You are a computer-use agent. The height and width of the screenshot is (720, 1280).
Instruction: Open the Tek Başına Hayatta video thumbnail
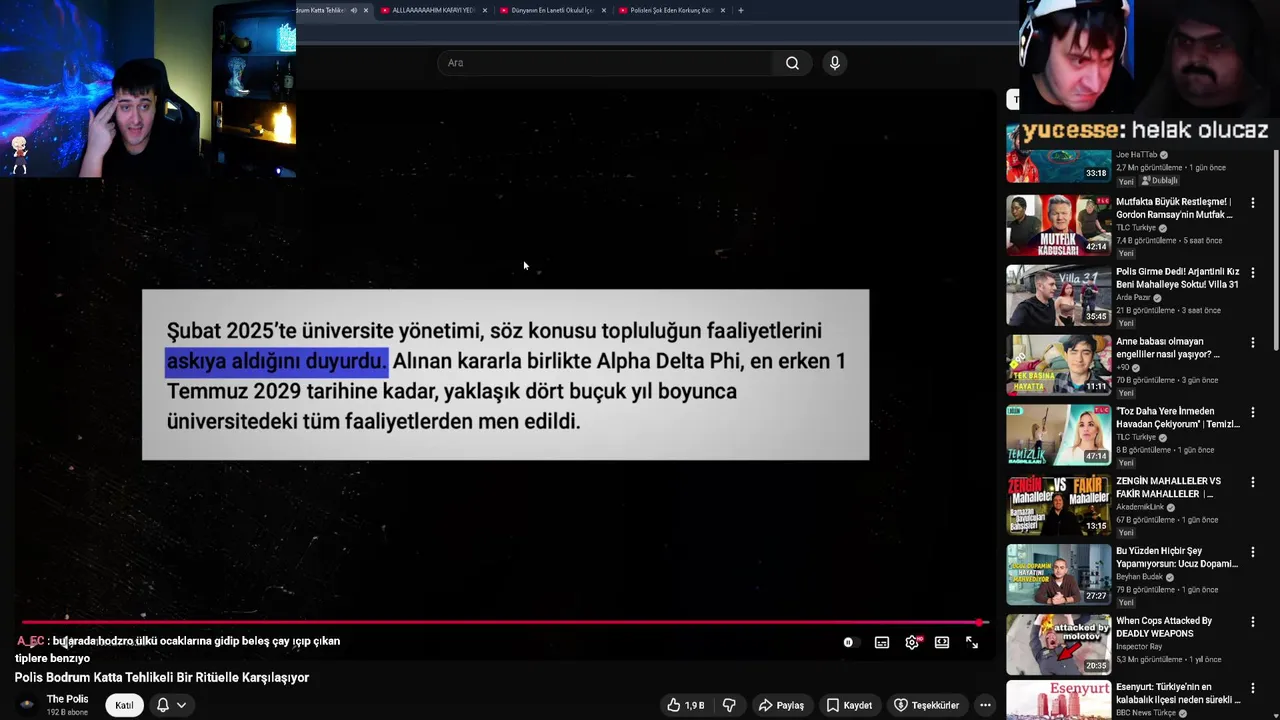tap(1058, 365)
